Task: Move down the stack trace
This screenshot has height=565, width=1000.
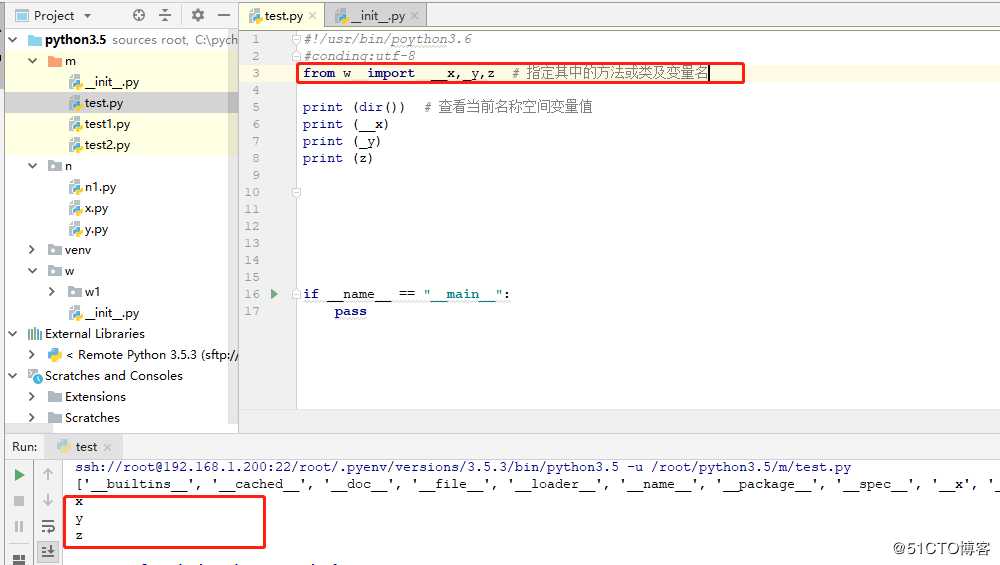Action: (x=48, y=500)
